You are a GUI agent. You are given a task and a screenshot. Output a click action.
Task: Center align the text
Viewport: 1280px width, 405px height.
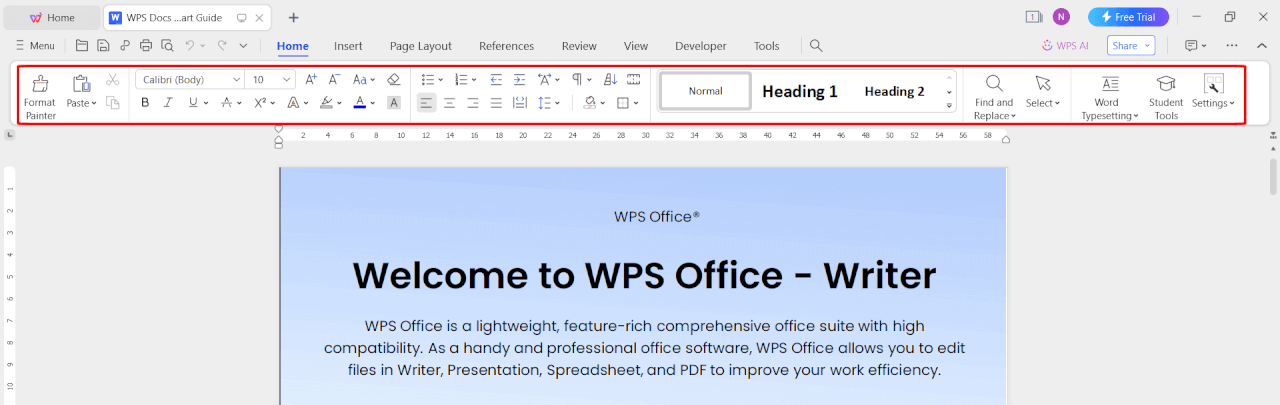click(450, 102)
